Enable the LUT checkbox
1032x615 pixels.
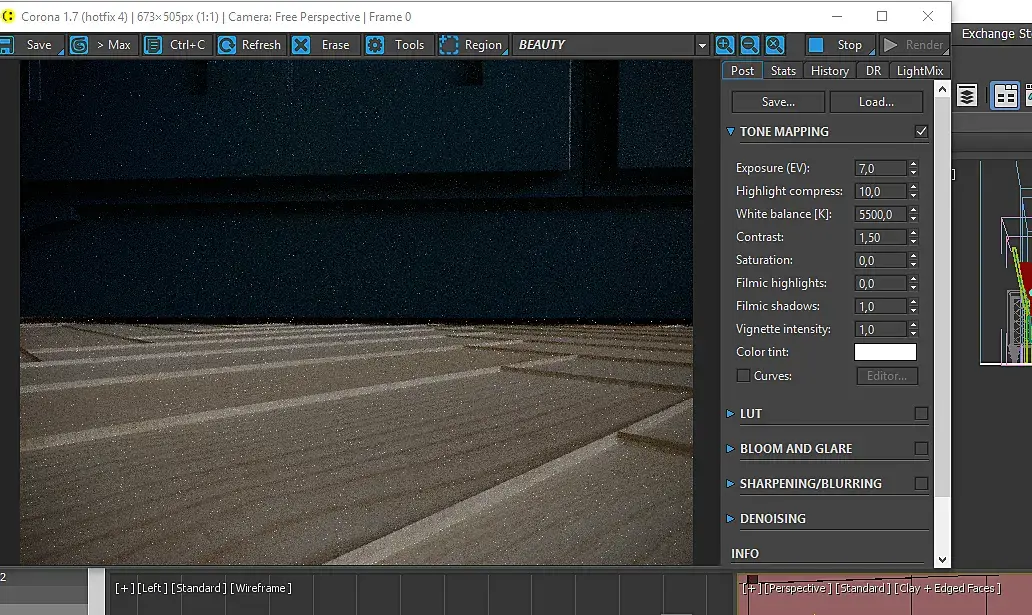921,414
